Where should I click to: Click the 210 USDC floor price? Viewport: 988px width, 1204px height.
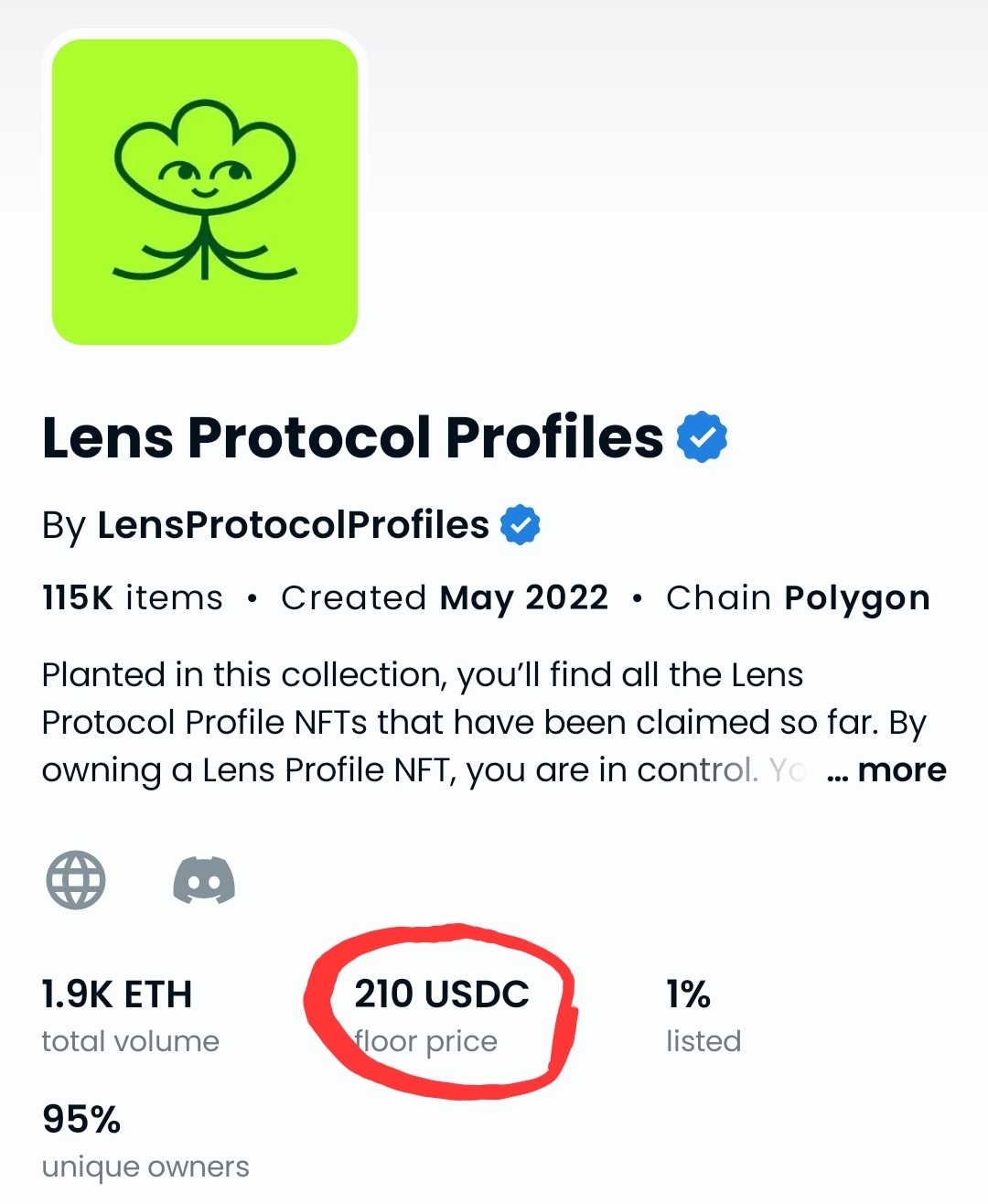point(442,994)
